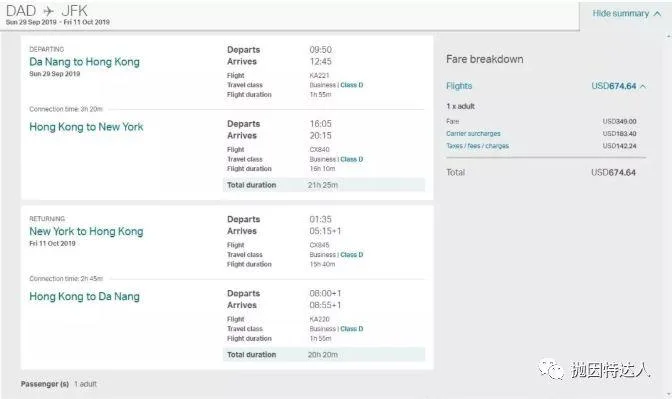Select the Hong Kong to New York heading
Image resolution: width=672 pixels, height=399 pixels.
pyautogui.click(x=86, y=127)
